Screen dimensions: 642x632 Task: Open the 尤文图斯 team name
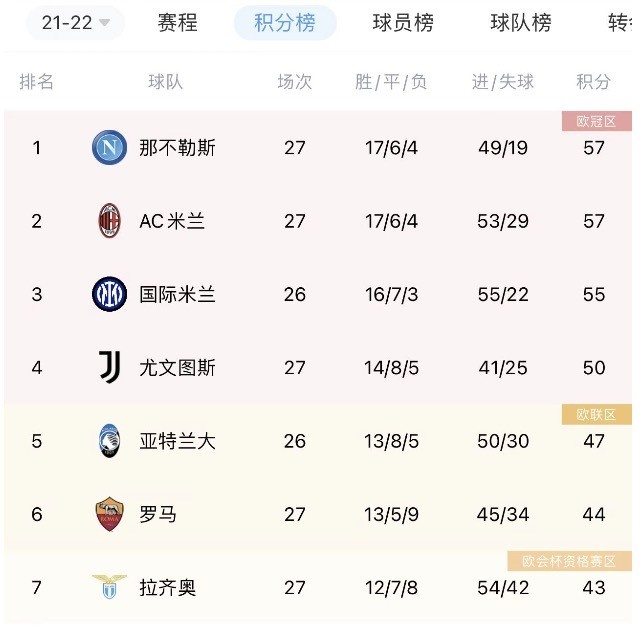pos(177,368)
